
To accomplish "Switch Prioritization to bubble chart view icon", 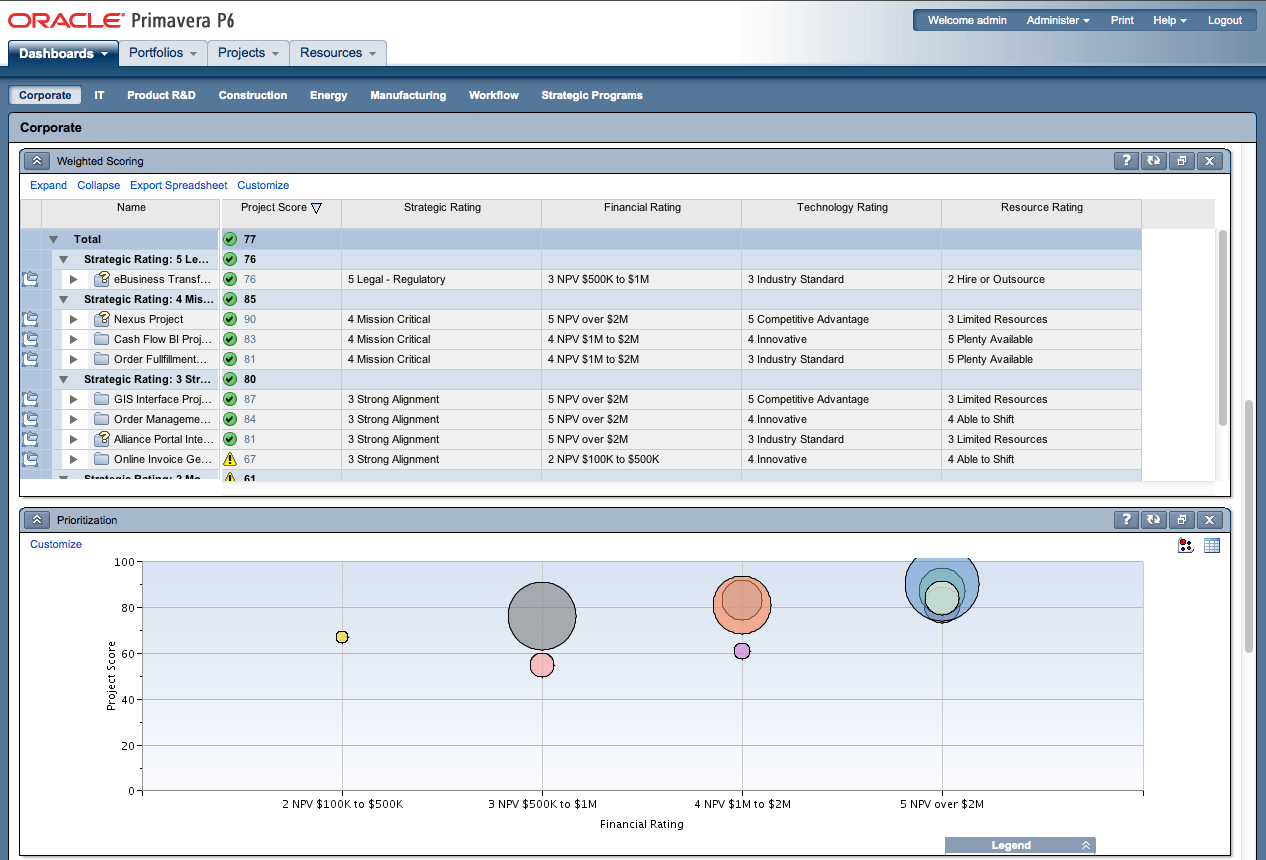I will pyautogui.click(x=1186, y=546).
